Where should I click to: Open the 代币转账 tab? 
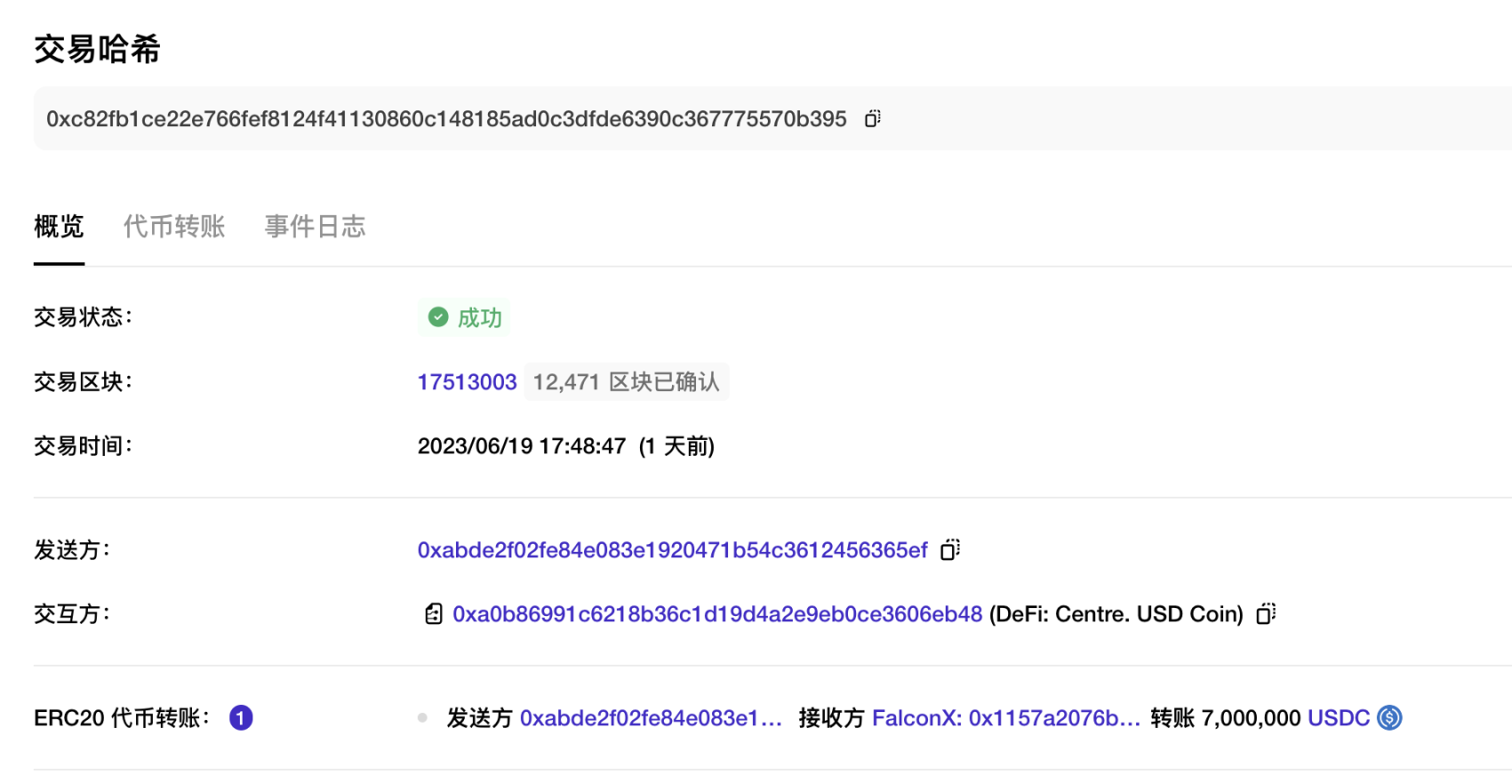point(174,227)
